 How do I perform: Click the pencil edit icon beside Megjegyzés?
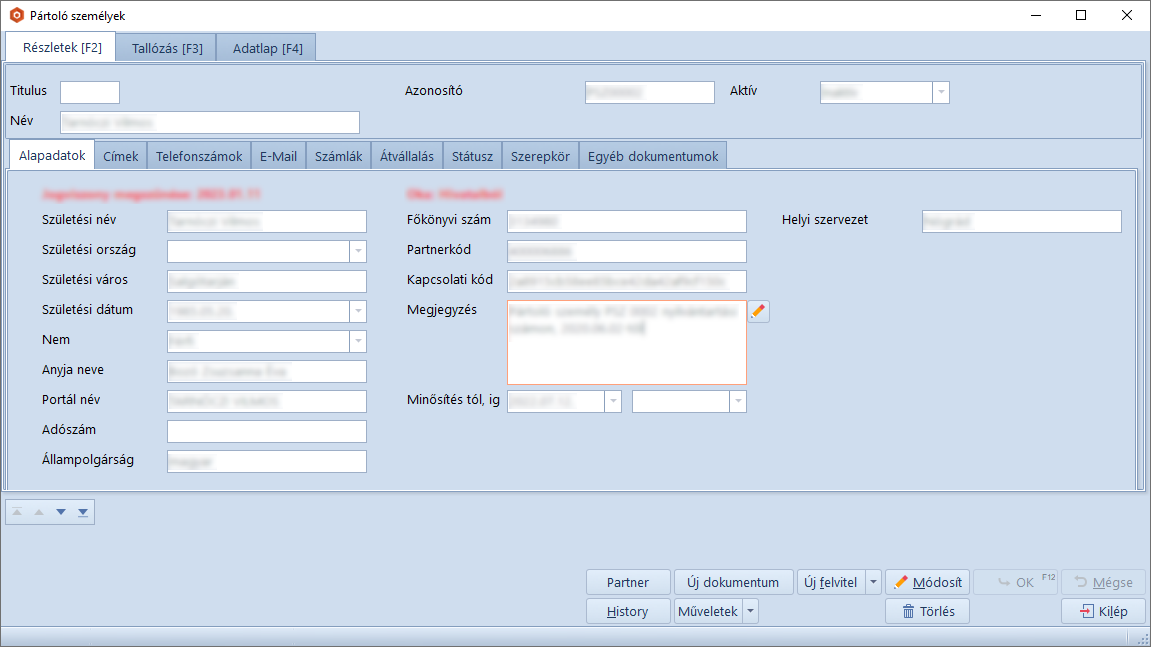[x=759, y=312]
